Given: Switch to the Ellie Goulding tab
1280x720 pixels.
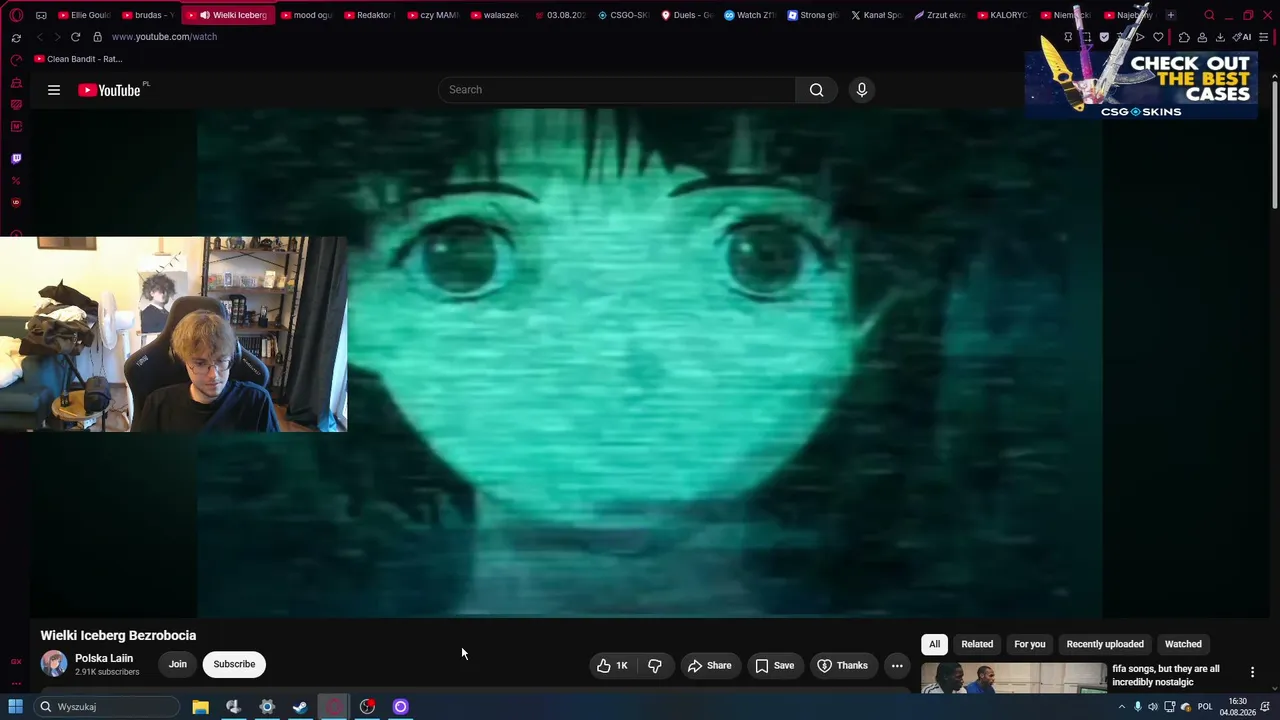Looking at the screenshot, I should [x=84, y=15].
